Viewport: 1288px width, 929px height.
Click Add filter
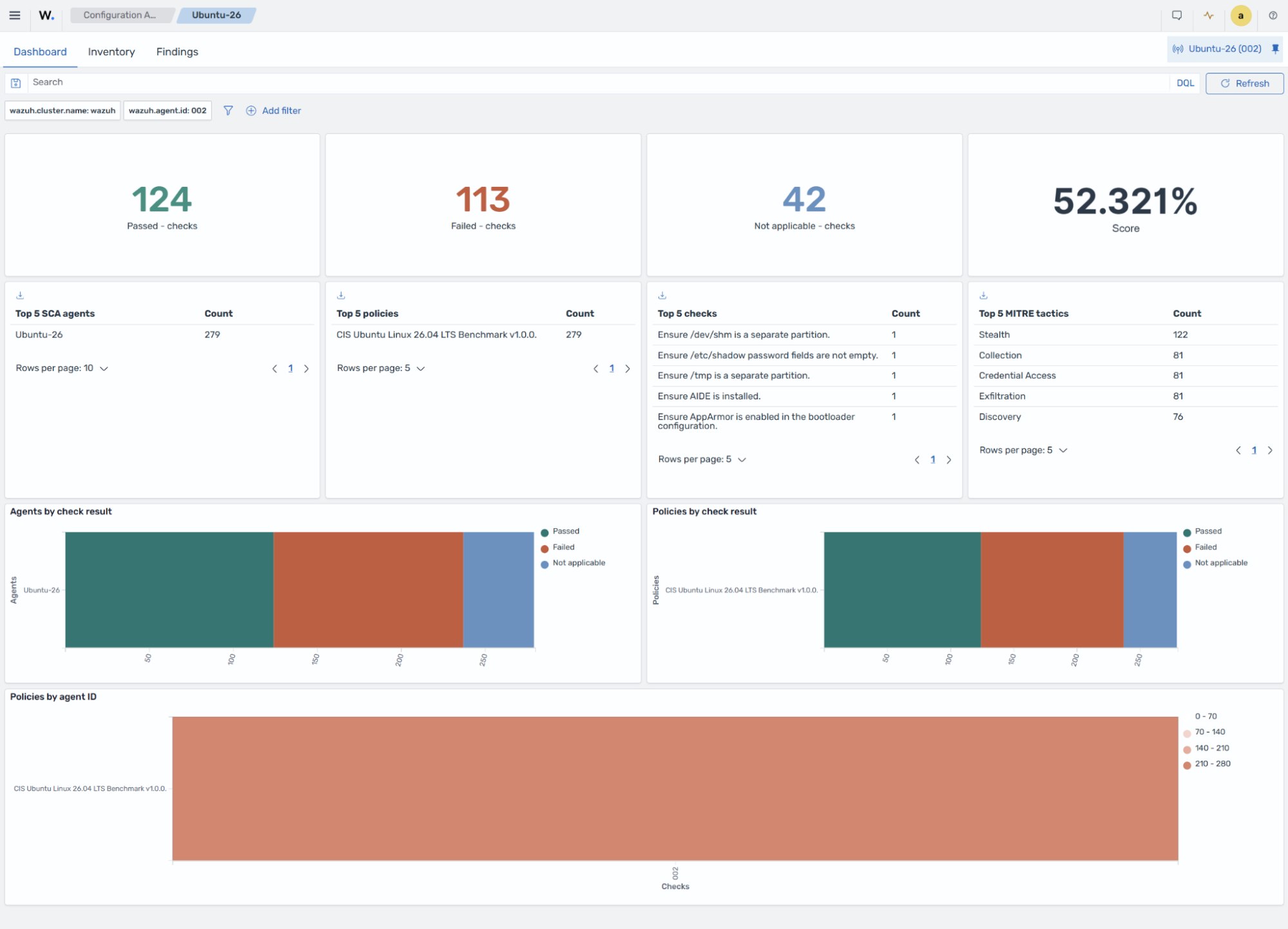(274, 111)
